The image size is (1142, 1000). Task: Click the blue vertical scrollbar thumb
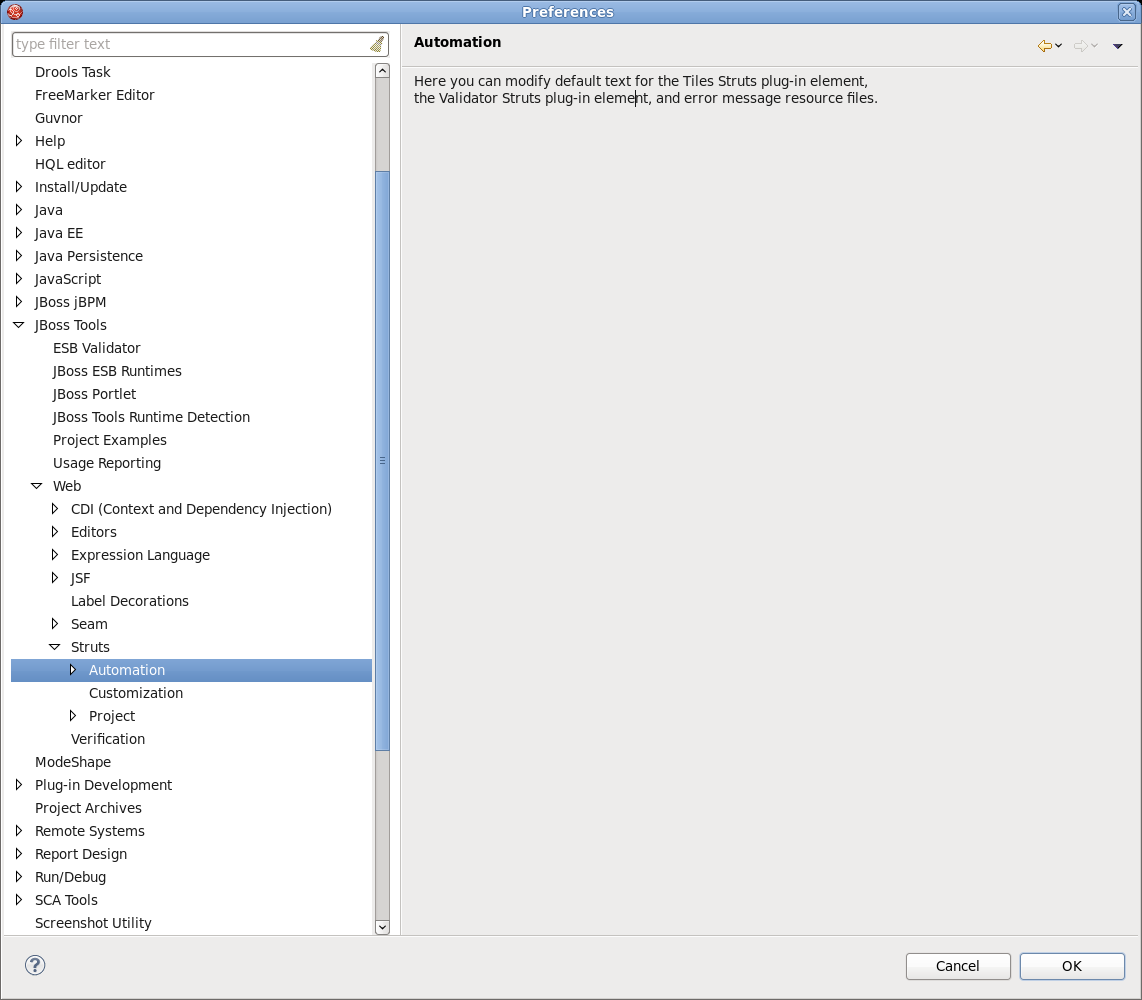[x=382, y=460]
